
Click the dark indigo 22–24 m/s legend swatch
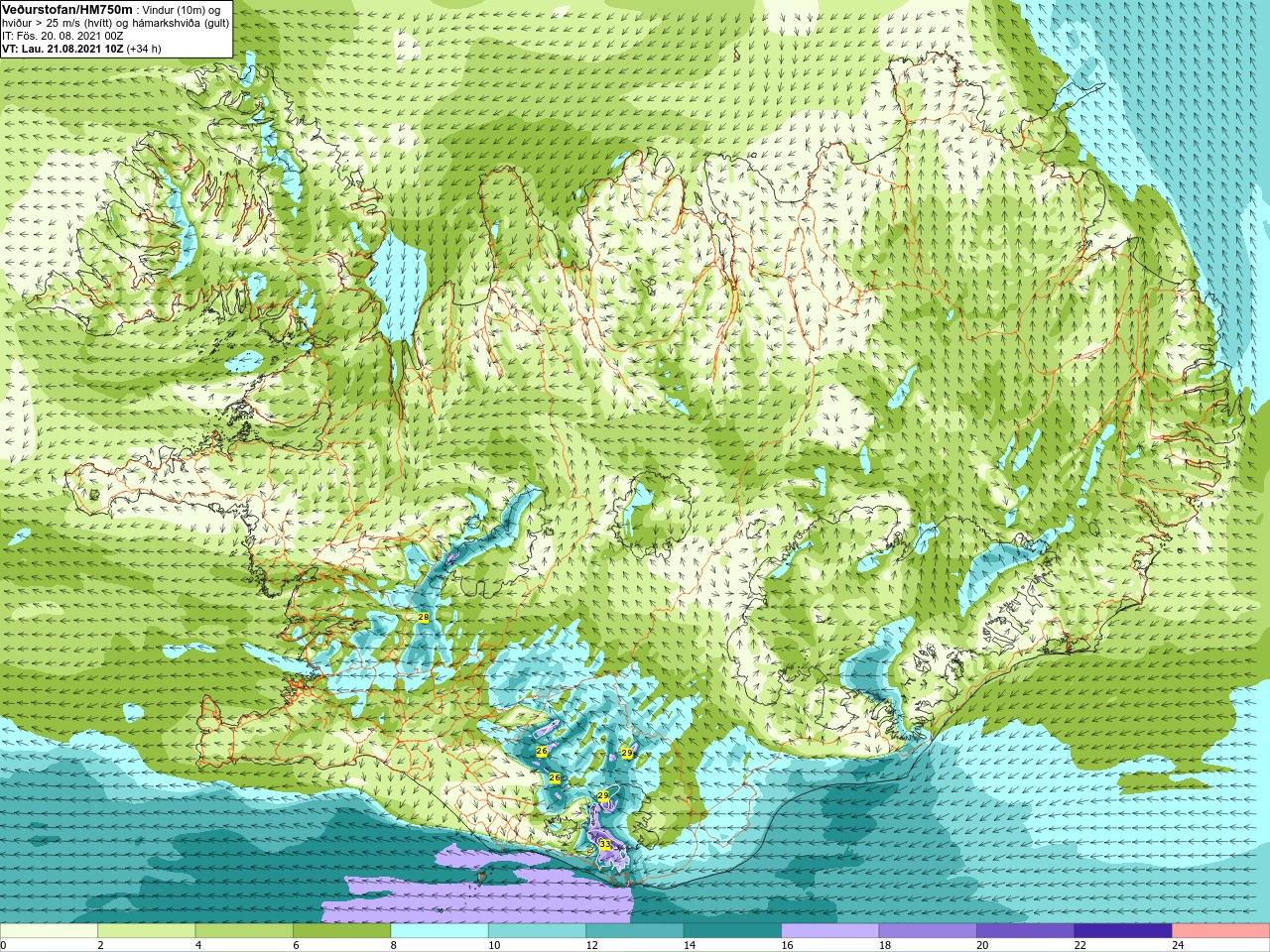click(x=1123, y=931)
